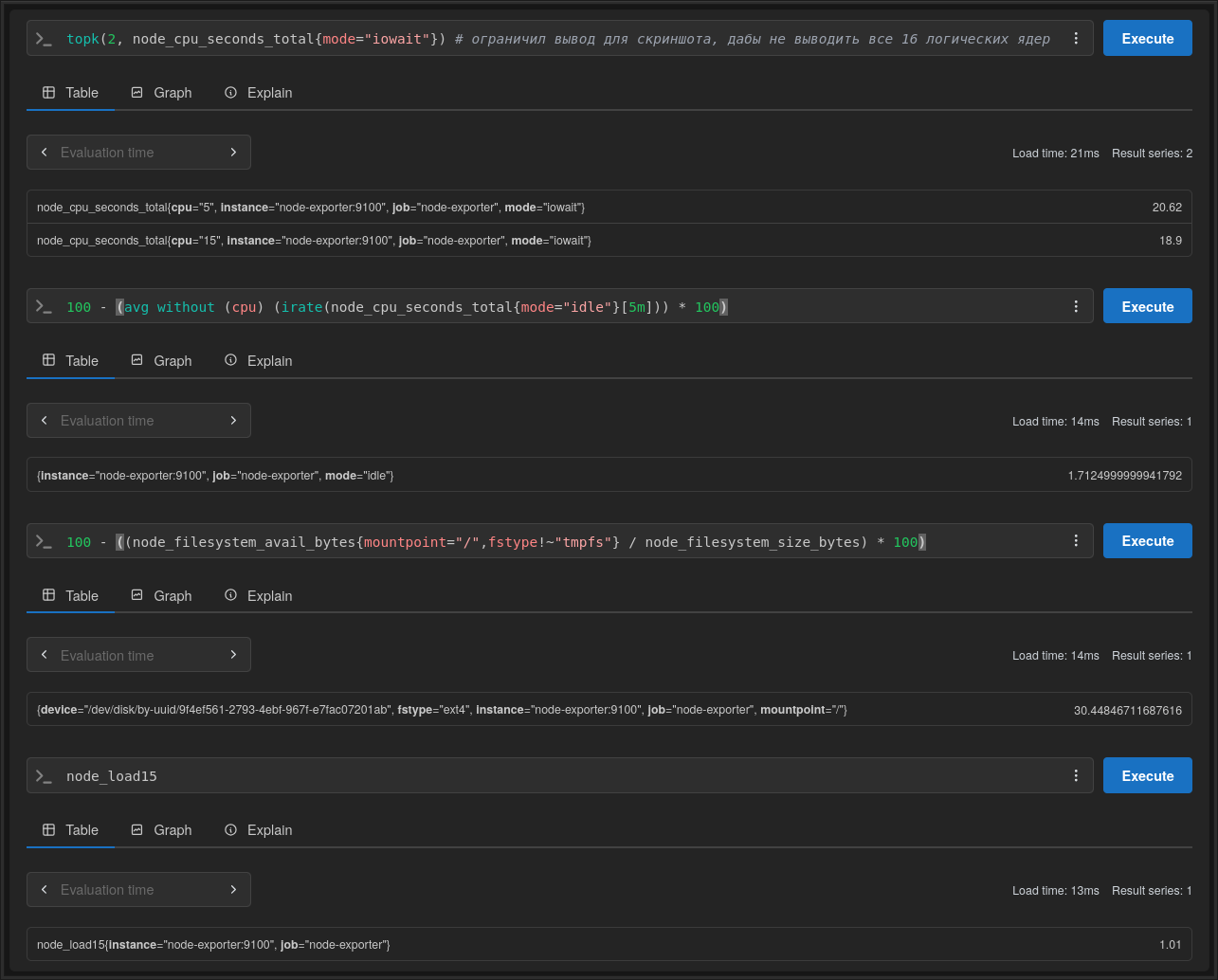1218x980 pixels.
Task: Open Explain tab in the filesystem usage panel
Action: (258, 596)
